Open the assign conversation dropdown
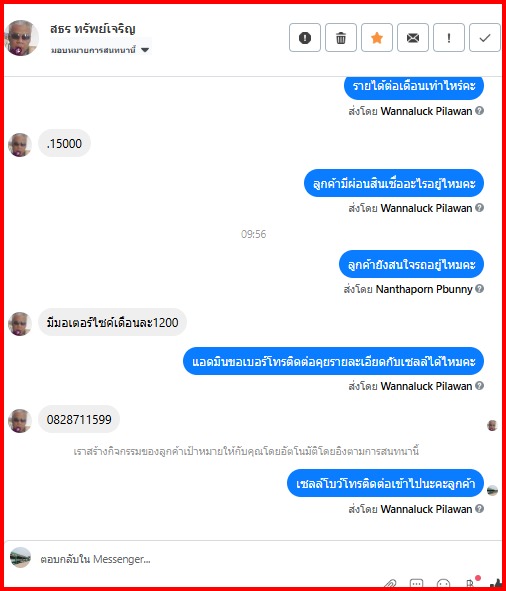 pos(100,50)
